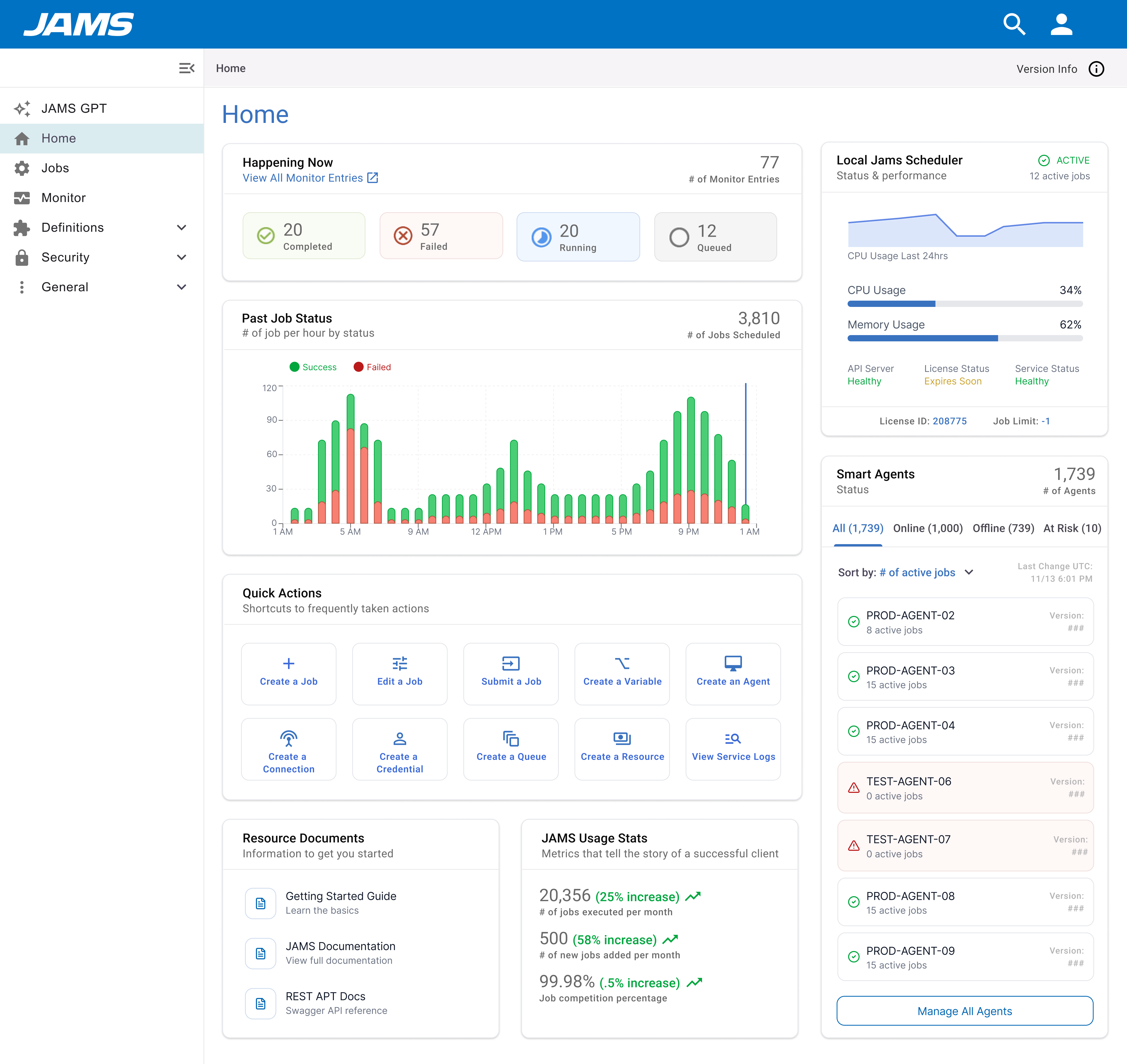Switch to the Offline (739) tab
Screen dimensions: 1127x1064
tap(1003, 528)
